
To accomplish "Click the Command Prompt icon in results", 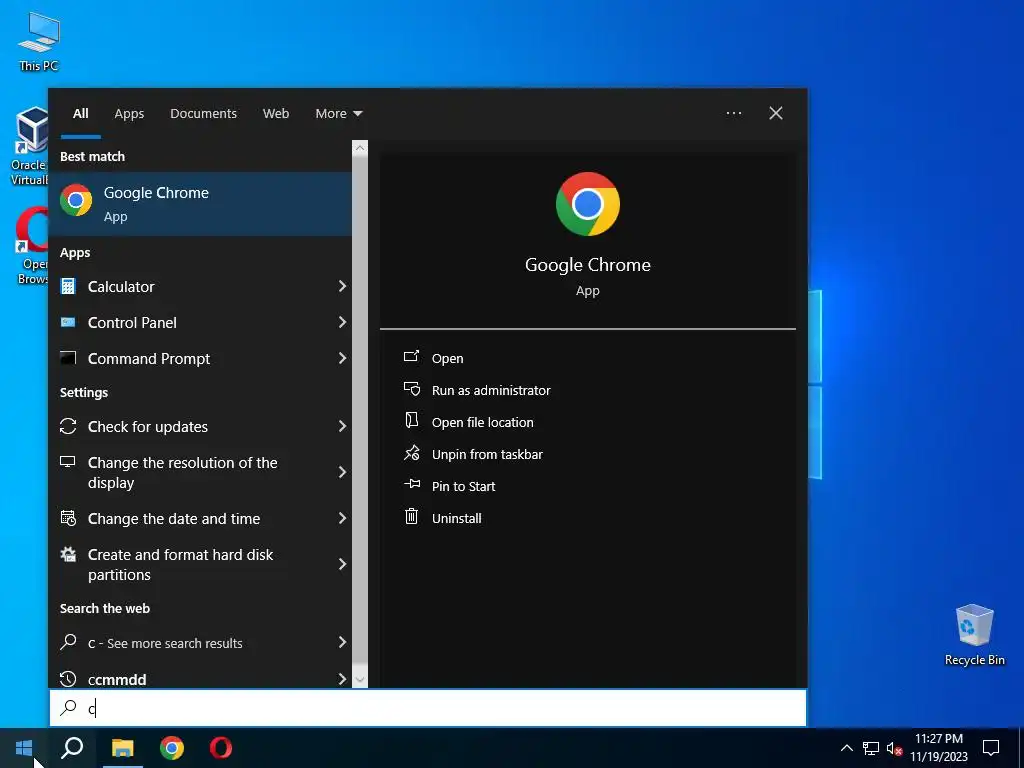I will pyautogui.click(x=68, y=358).
